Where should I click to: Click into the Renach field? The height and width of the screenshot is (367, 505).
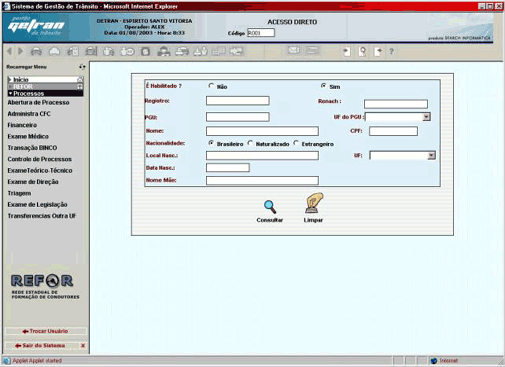396,104
